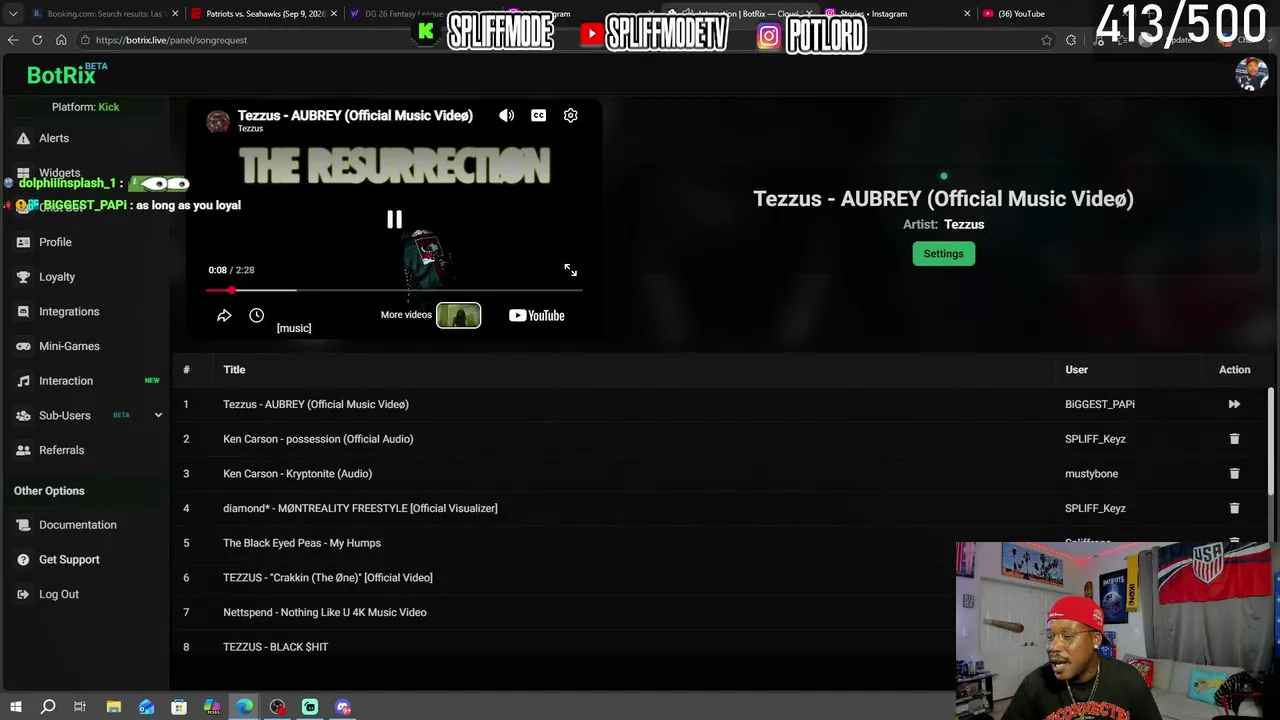Reload the page in the browser
The width and height of the screenshot is (1280, 720).
[x=37, y=40]
